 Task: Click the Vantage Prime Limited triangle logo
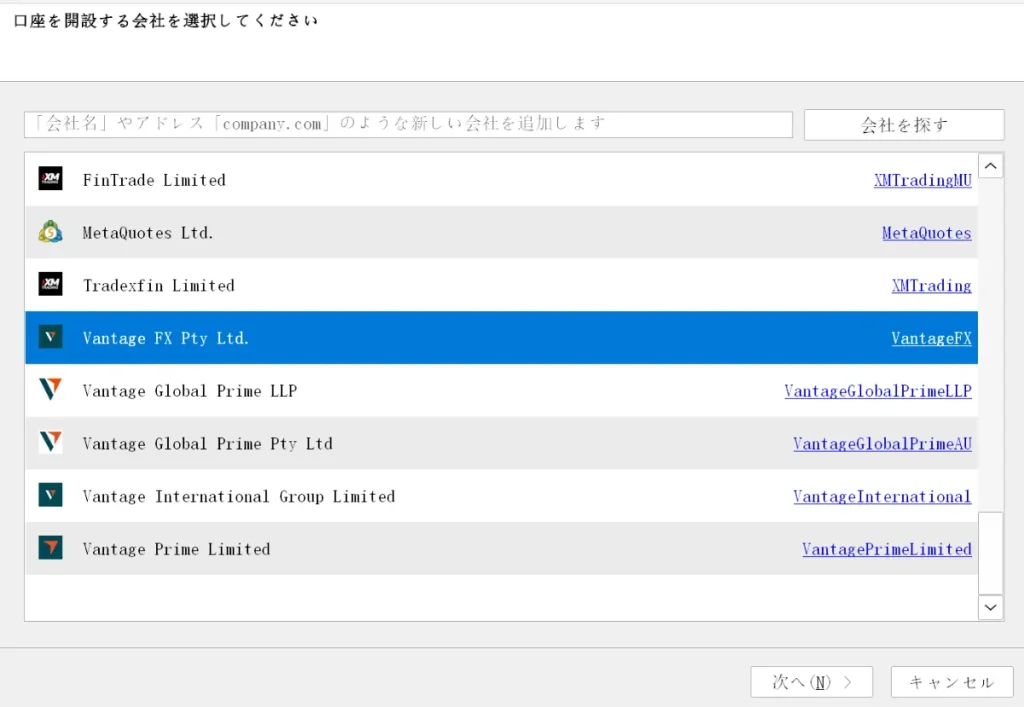[x=49, y=548]
